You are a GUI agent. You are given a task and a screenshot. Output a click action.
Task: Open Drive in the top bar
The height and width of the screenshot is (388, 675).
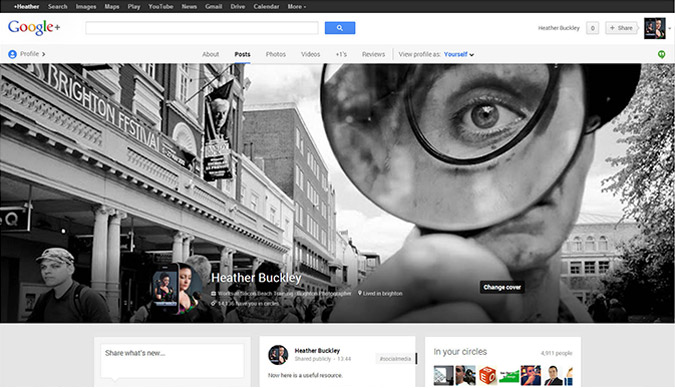pos(238,6)
